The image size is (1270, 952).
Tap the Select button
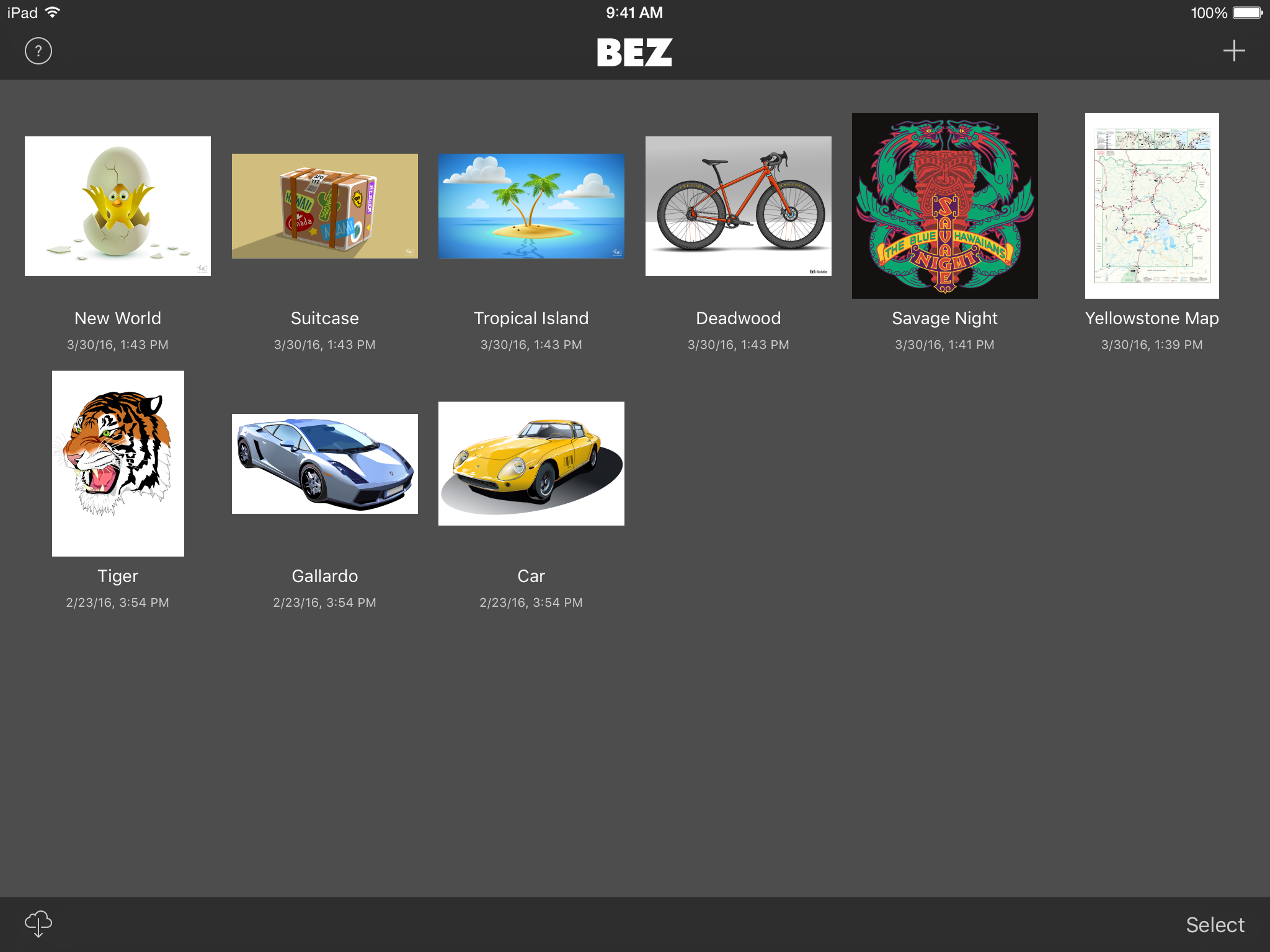[1215, 925]
